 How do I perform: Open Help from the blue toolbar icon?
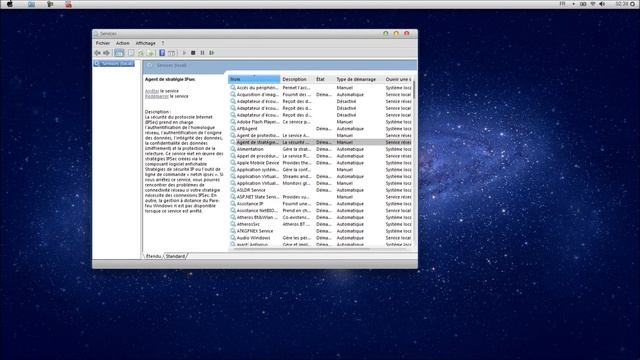coord(162,53)
